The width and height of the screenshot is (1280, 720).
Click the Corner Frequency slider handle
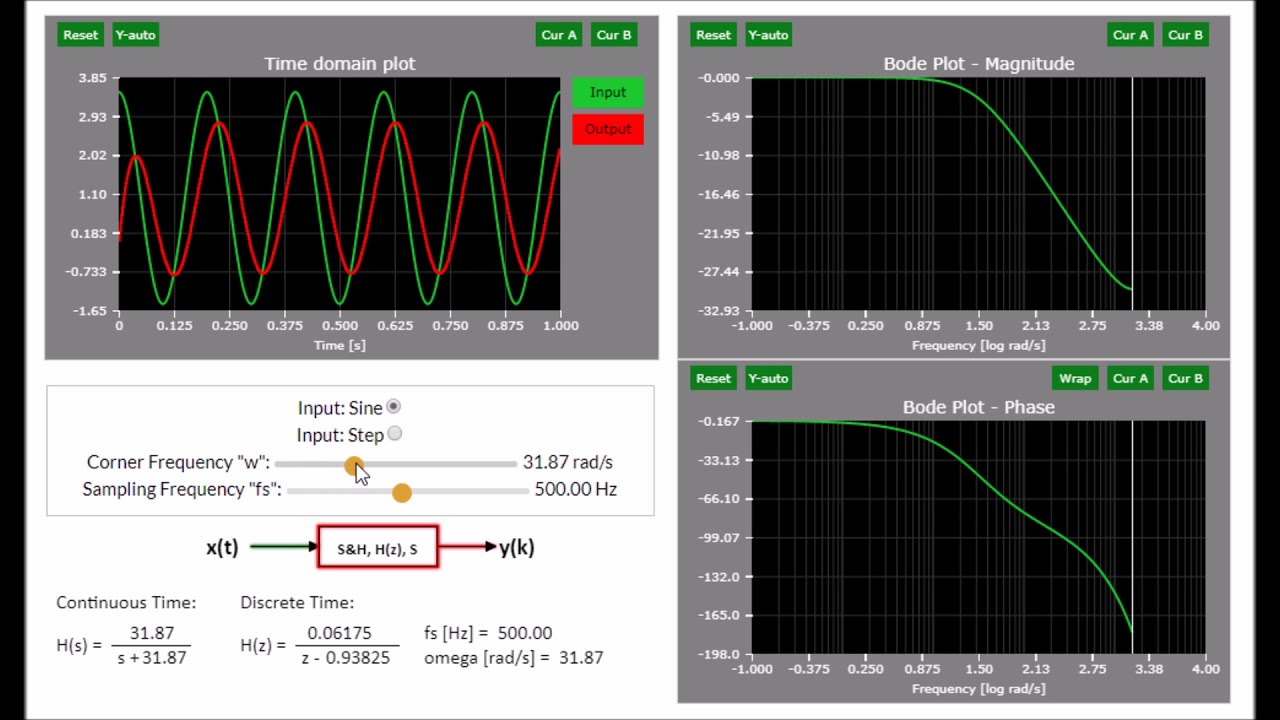354,466
